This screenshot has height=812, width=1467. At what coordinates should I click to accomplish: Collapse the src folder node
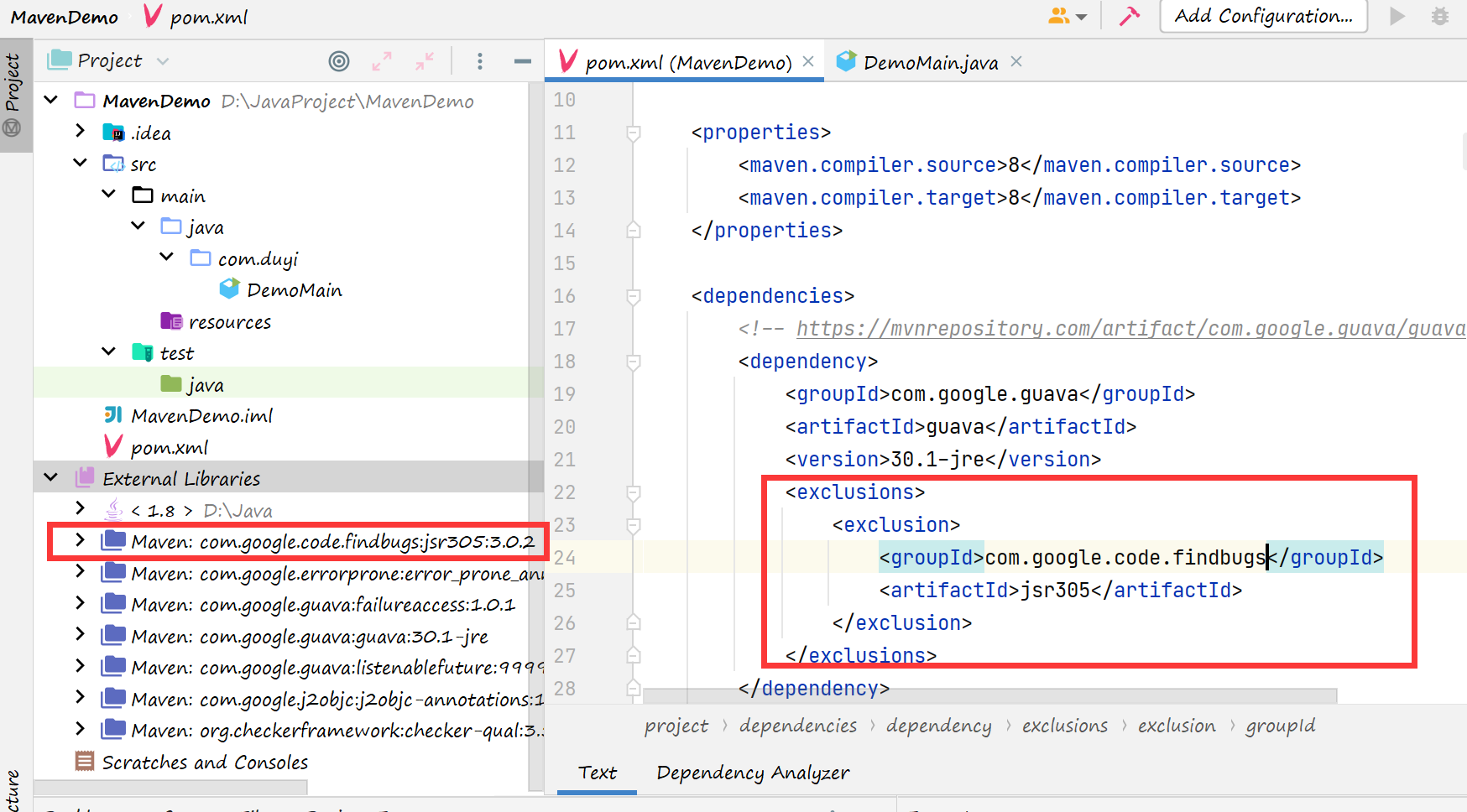point(80,164)
